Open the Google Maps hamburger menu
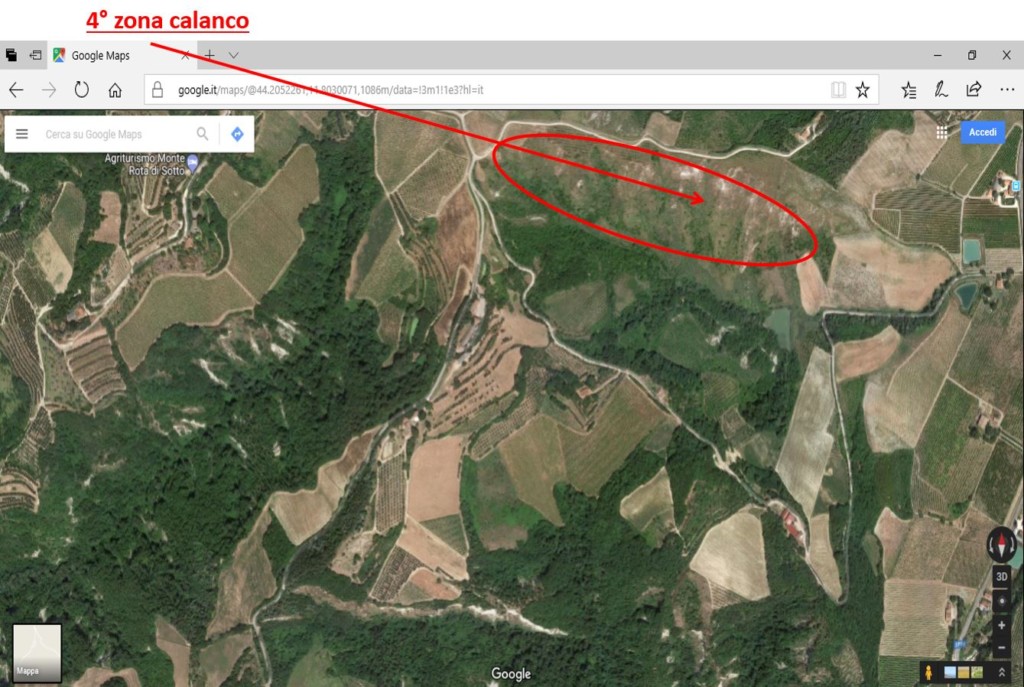This screenshot has width=1024, height=687. click(22, 134)
